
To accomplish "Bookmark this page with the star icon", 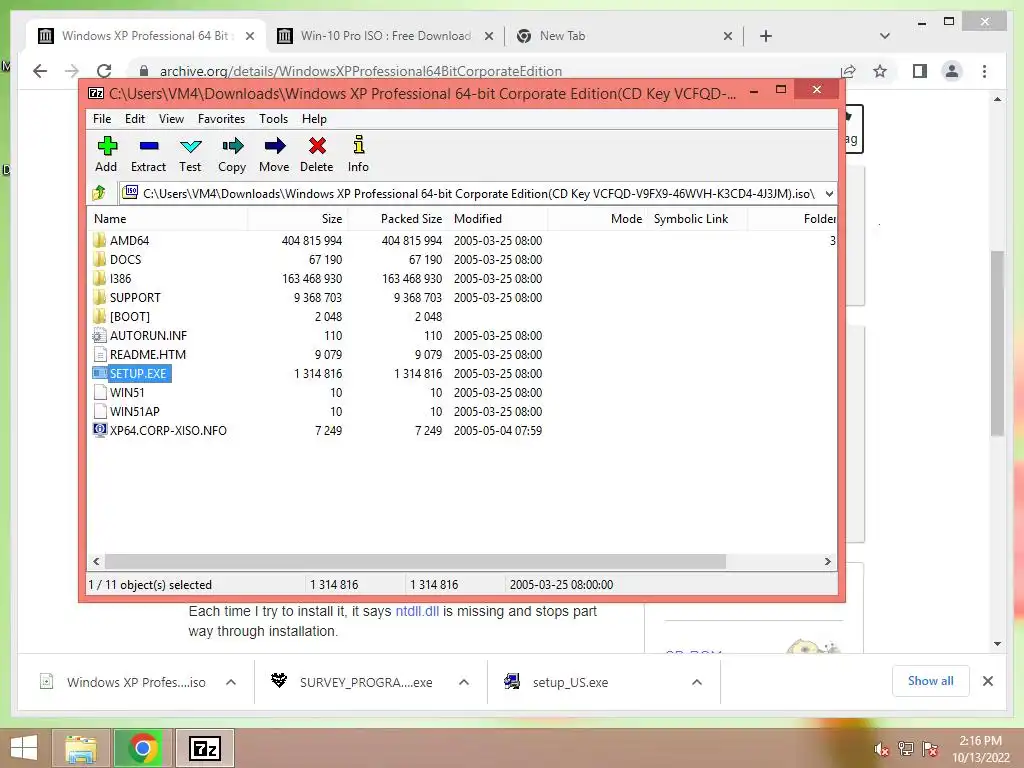I will click(880, 71).
